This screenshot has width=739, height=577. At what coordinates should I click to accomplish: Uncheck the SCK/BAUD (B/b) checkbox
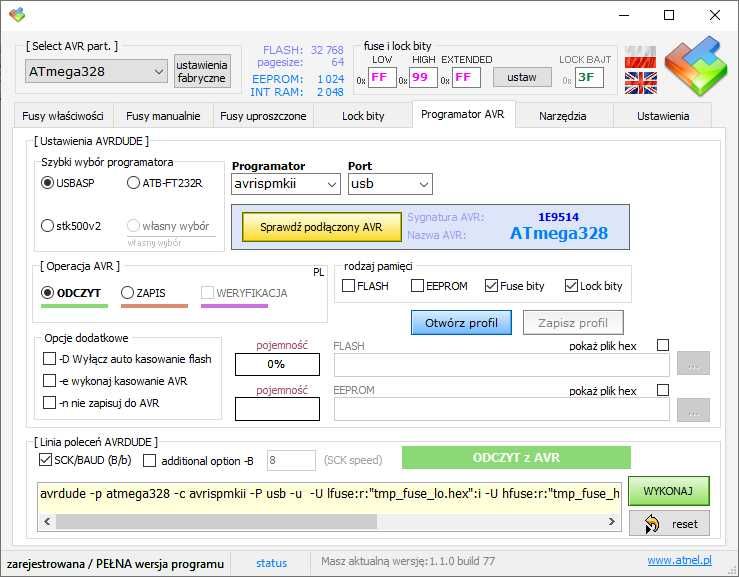45,460
